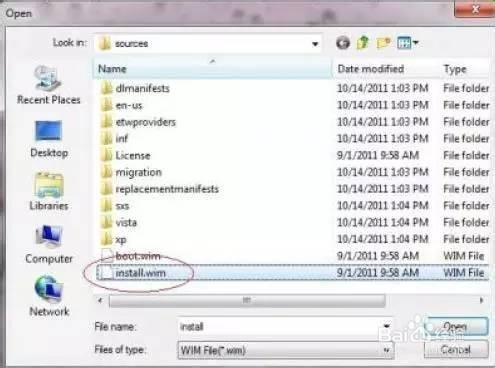Expand the File name dropdown arrow
The height and width of the screenshot is (368, 495).
386,326
